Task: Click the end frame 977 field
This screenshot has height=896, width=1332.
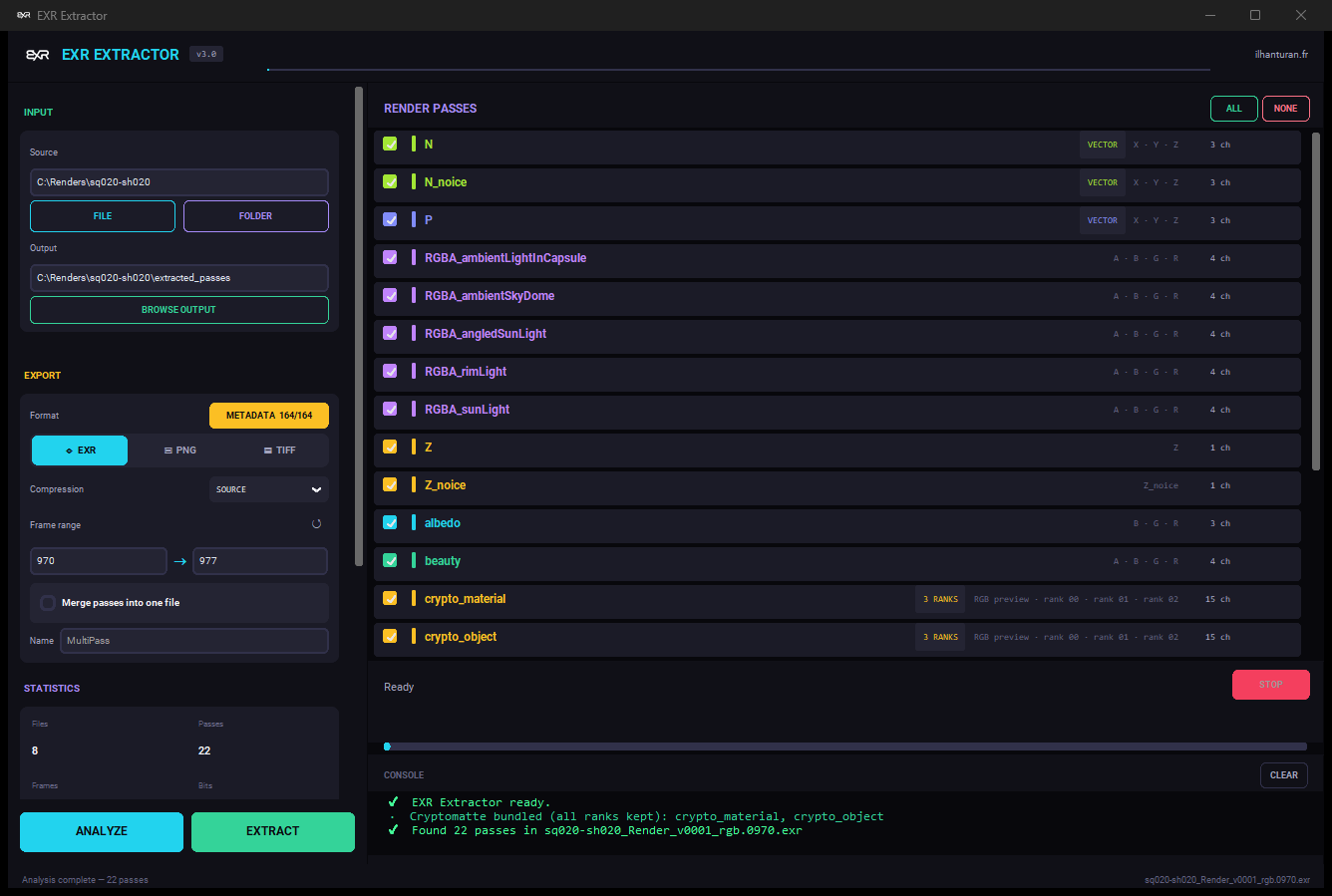Action: (x=260, y=561)
